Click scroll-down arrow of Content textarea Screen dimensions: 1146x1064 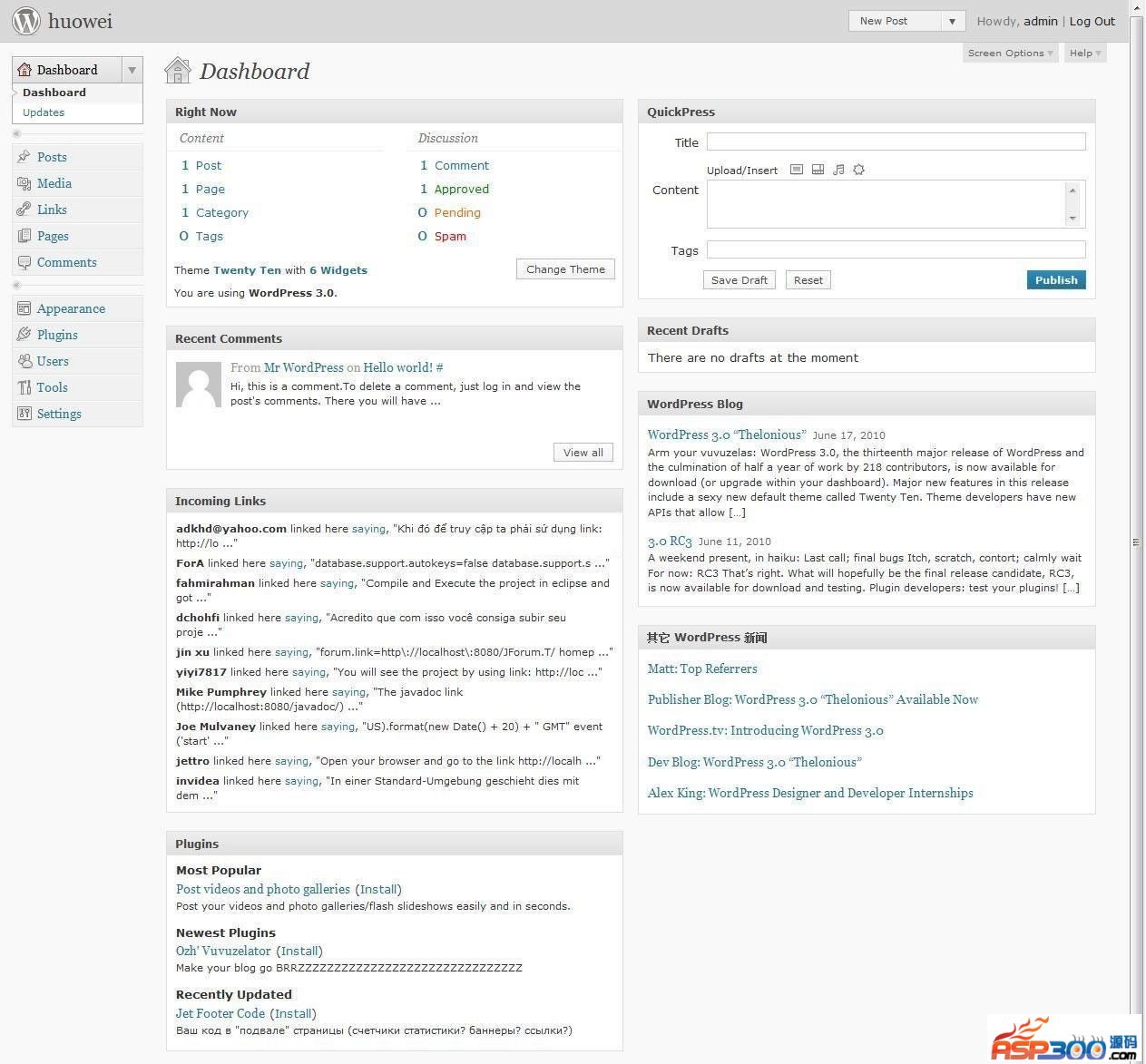[x=1073, y=219]
